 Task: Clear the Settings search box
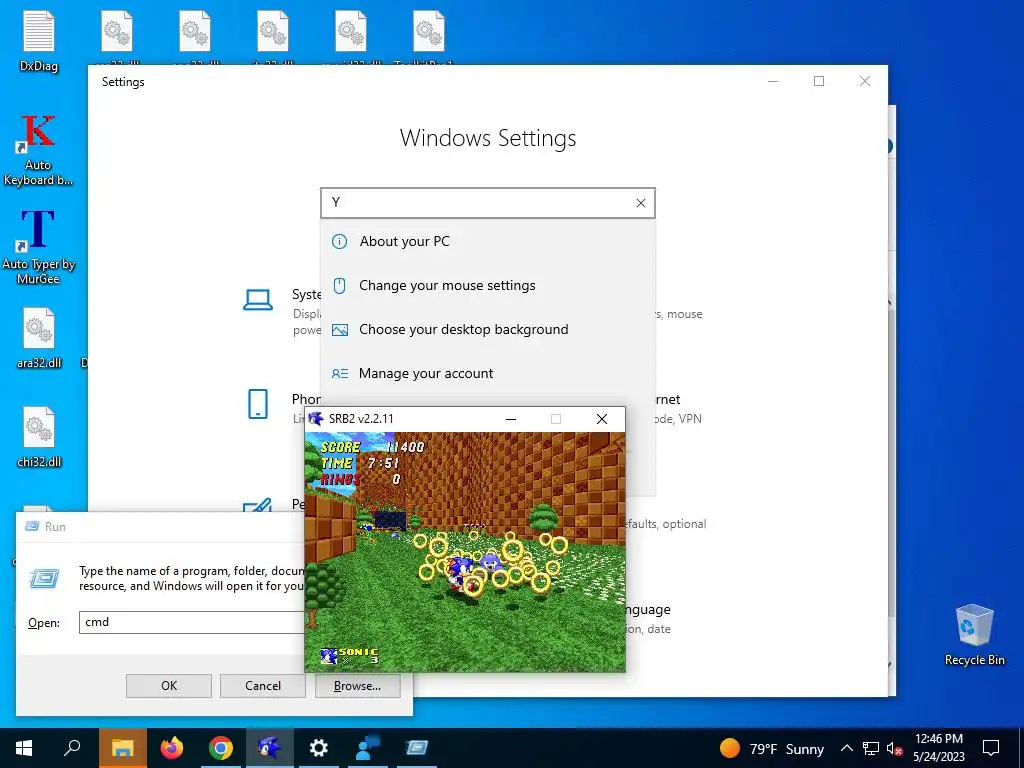point(641,203)
